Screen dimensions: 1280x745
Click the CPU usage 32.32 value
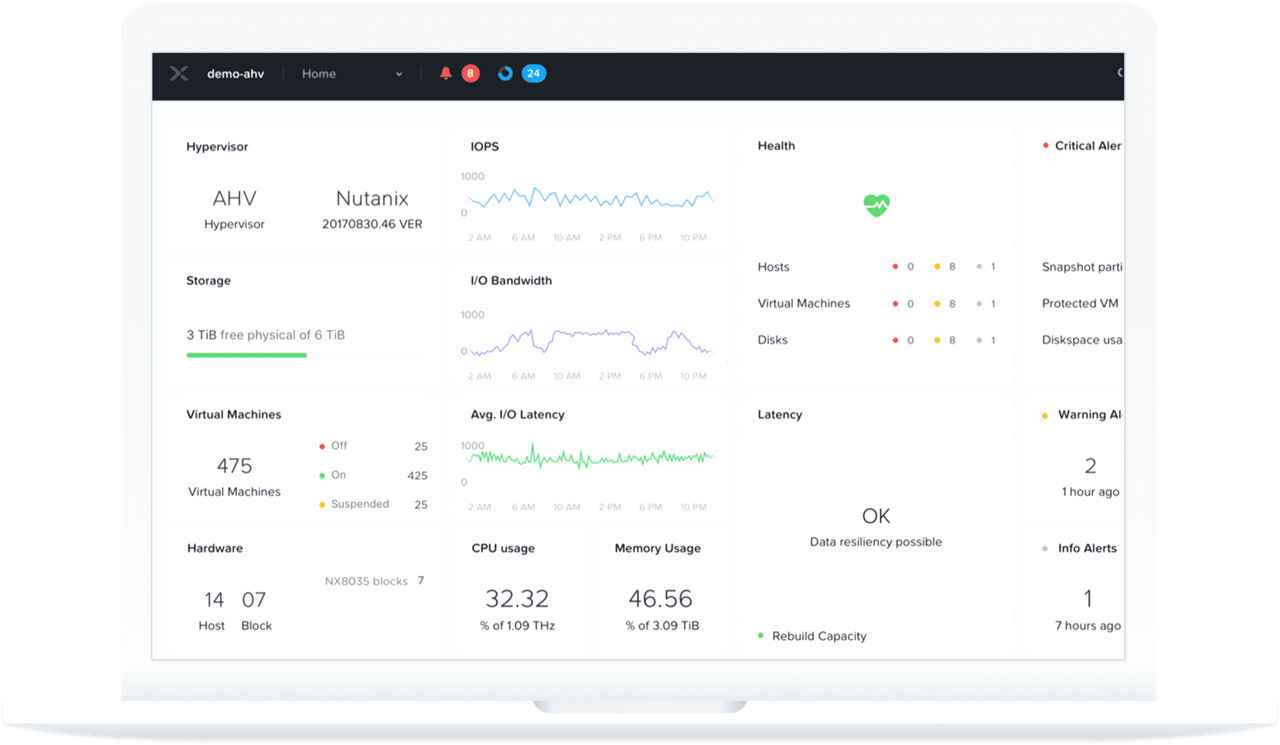pos(517,599)
